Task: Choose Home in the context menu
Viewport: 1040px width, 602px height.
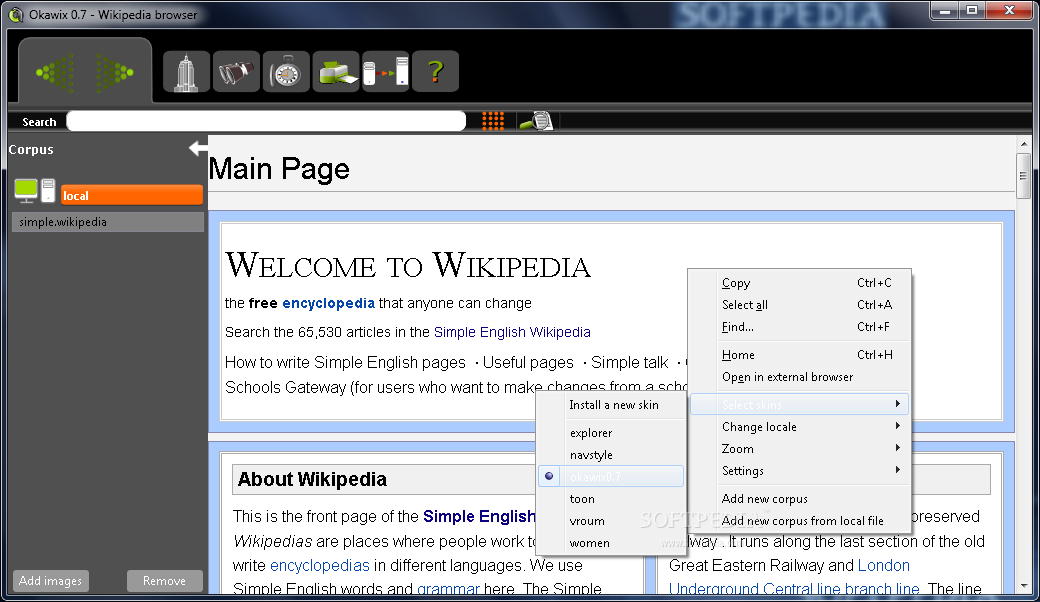Action: (799, 355)
